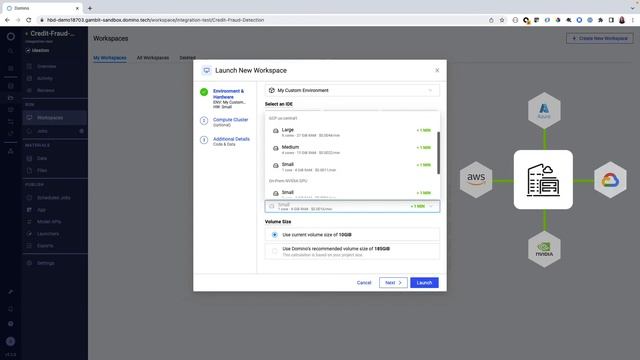
Task: Choose Domino's recommended volume size option
Action: tap(352, 251)
